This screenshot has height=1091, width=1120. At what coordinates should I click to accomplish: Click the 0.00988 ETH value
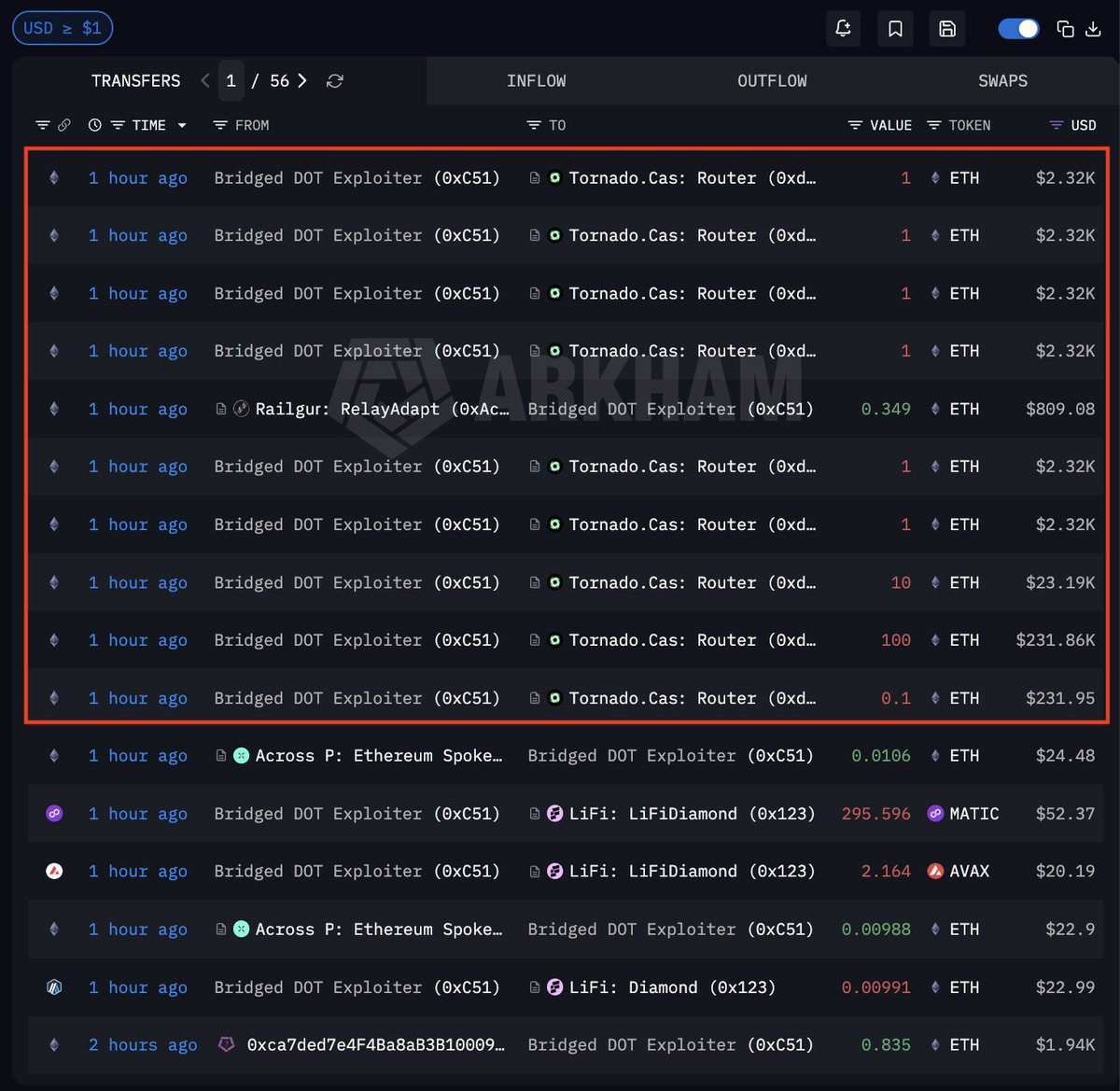tap(876, 930)
